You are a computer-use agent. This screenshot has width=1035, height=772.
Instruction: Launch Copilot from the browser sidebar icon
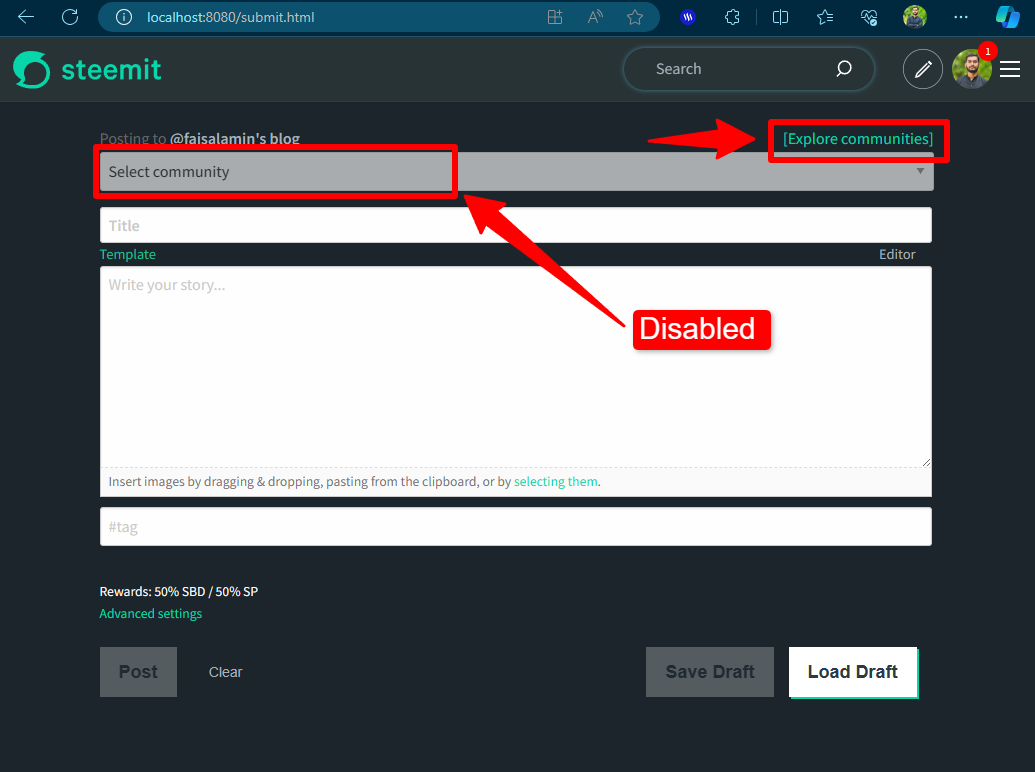pyautogui.click(x=1008, y=17)
